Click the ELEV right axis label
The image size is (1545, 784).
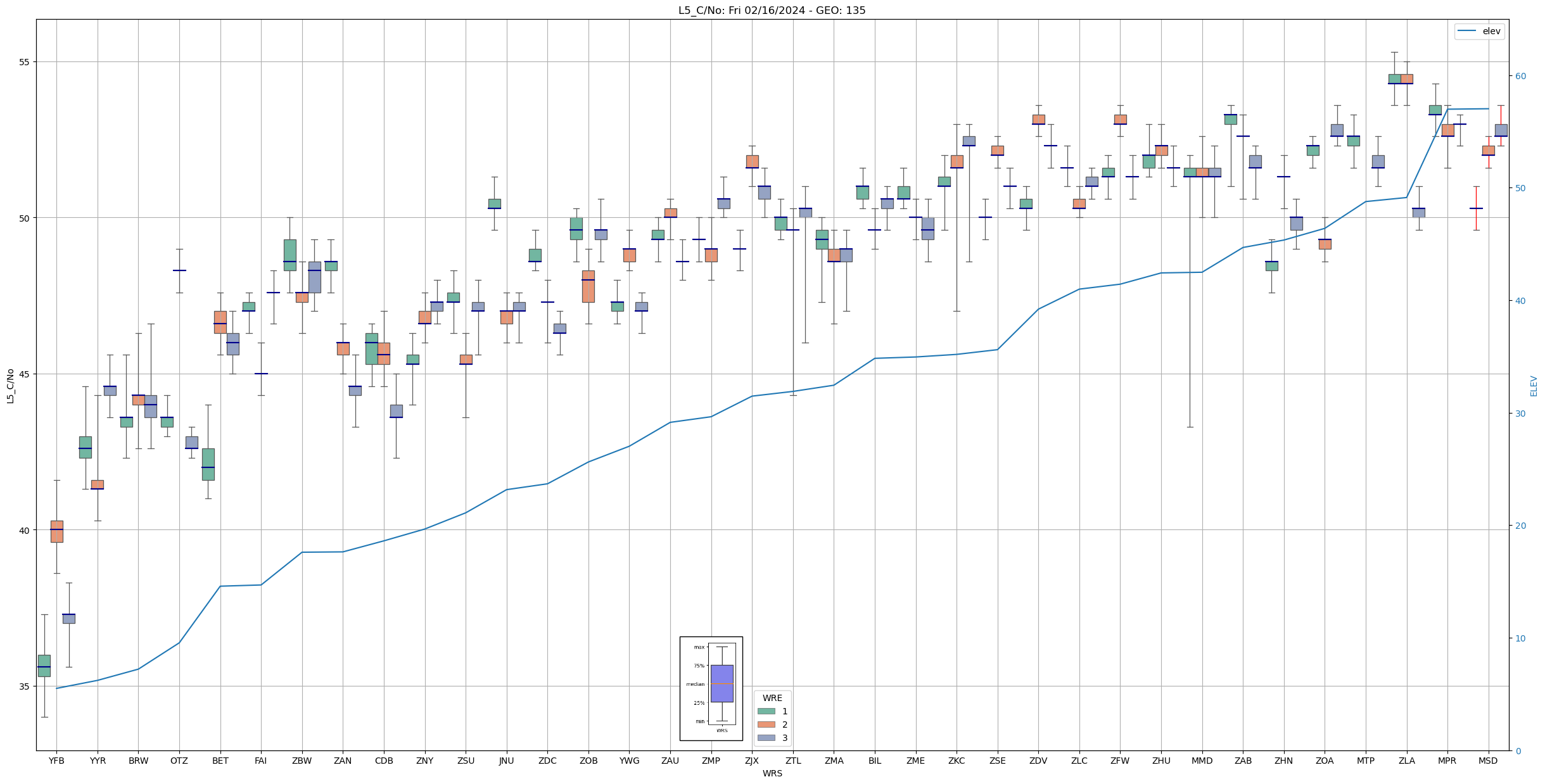coord(1534,386)
